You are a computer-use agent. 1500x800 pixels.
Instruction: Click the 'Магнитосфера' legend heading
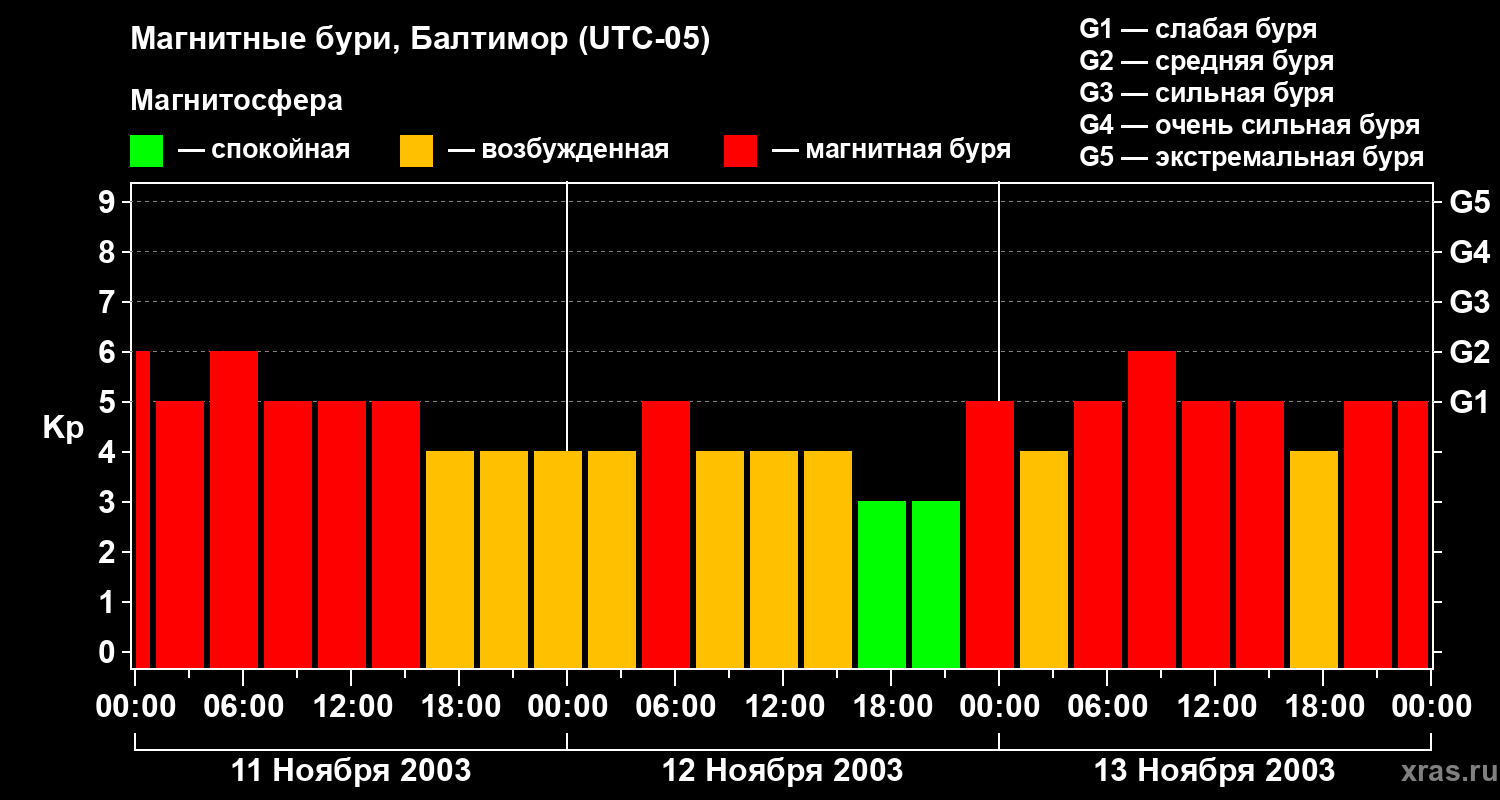[236, 101]
